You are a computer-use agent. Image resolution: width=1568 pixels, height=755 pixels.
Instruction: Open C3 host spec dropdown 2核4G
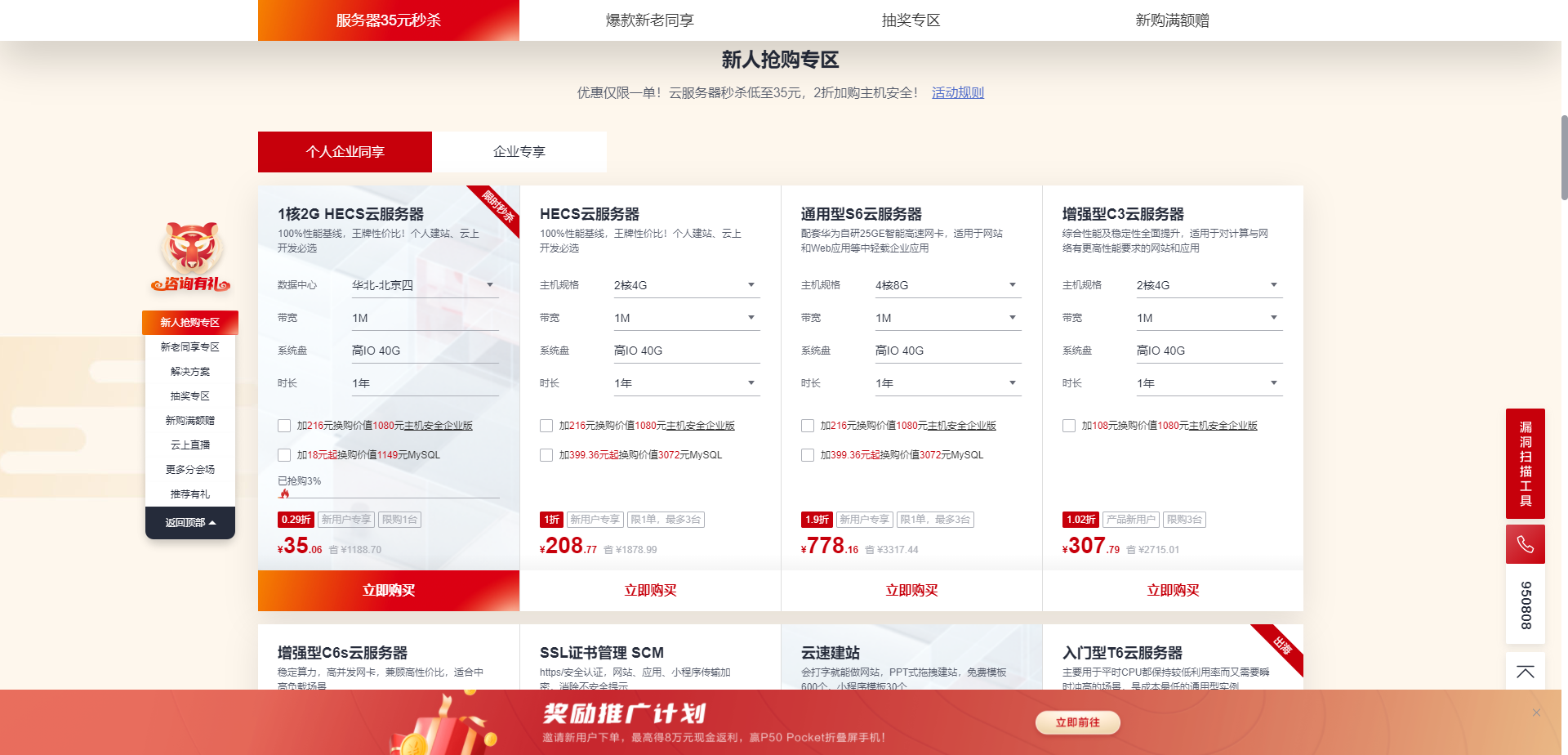click(x=1209, y=285)
